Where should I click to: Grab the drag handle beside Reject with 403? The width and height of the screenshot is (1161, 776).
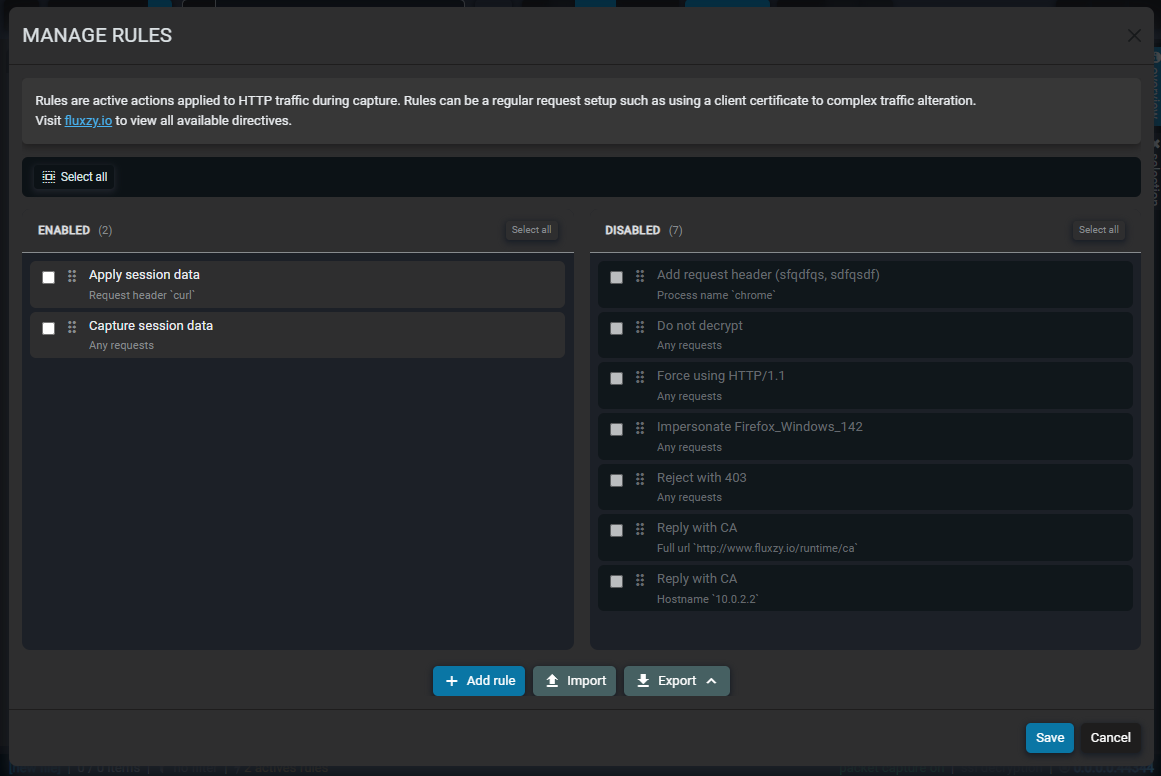pos(639,480)
